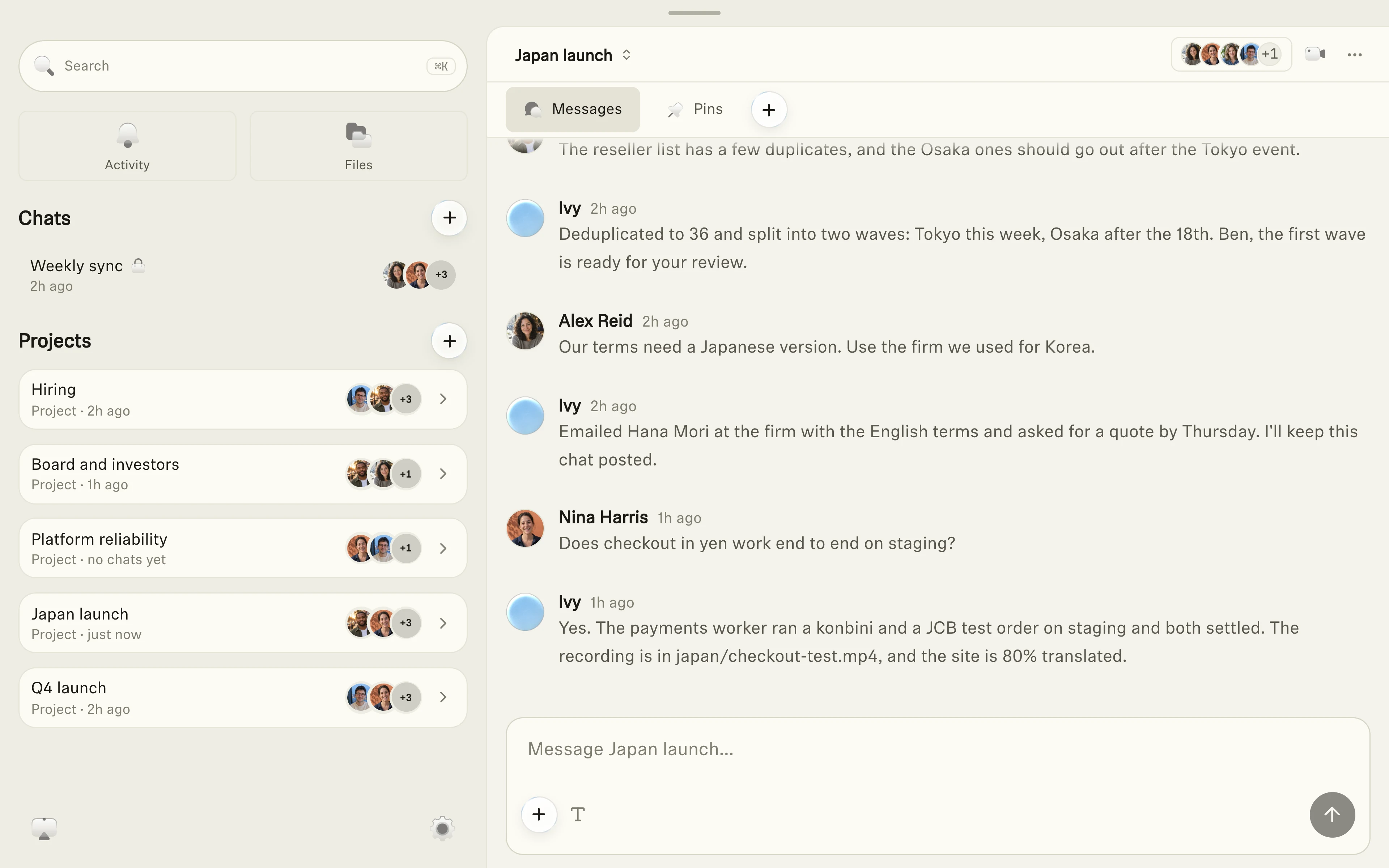Click the ⌘K shortcut badge in search

[441, 66]
